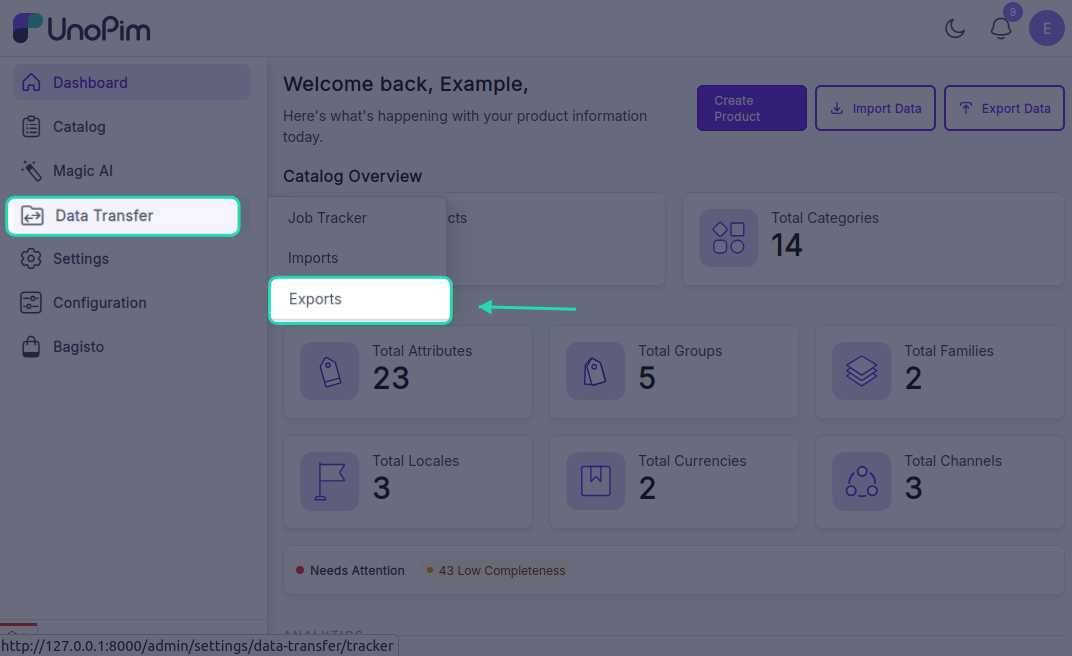Open Configuration in sidebar

tap(132, 303)
